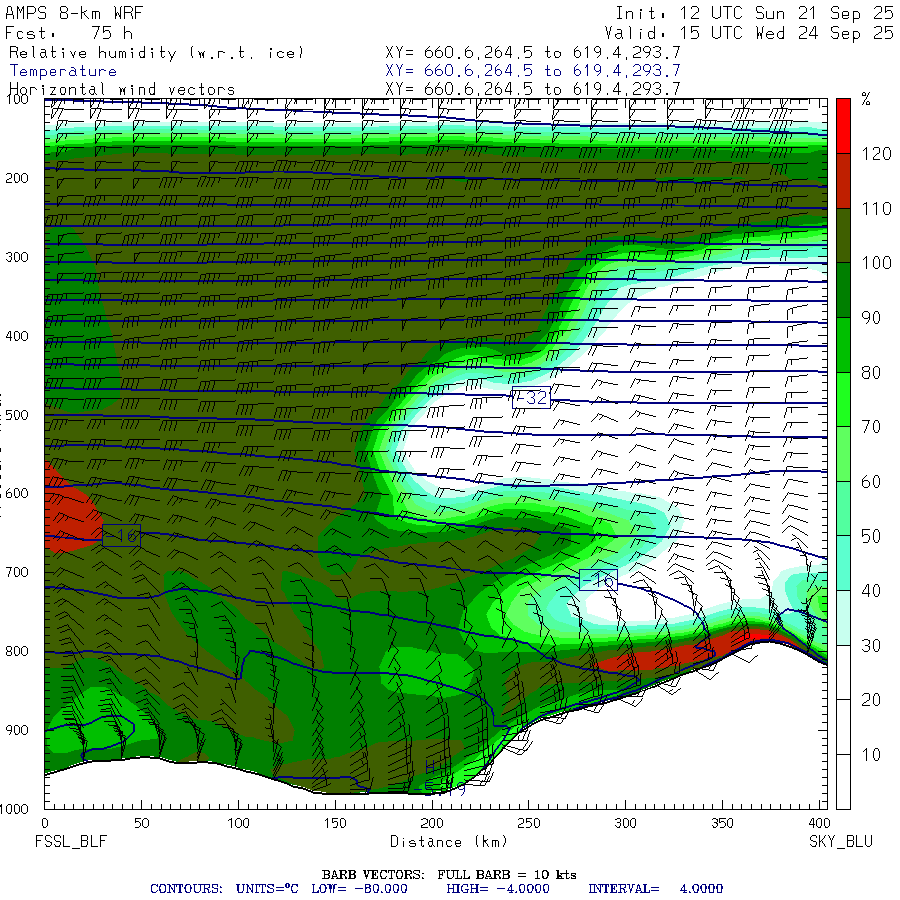Click the "110" color bar tick label
The image size is (900, 900).
coord(876,208)
